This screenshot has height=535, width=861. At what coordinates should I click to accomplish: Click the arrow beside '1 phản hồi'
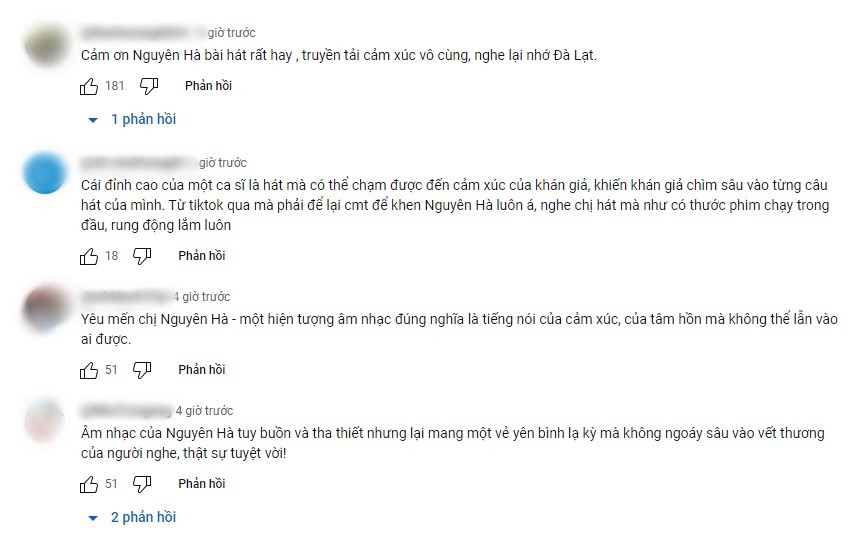pos(93,120)
